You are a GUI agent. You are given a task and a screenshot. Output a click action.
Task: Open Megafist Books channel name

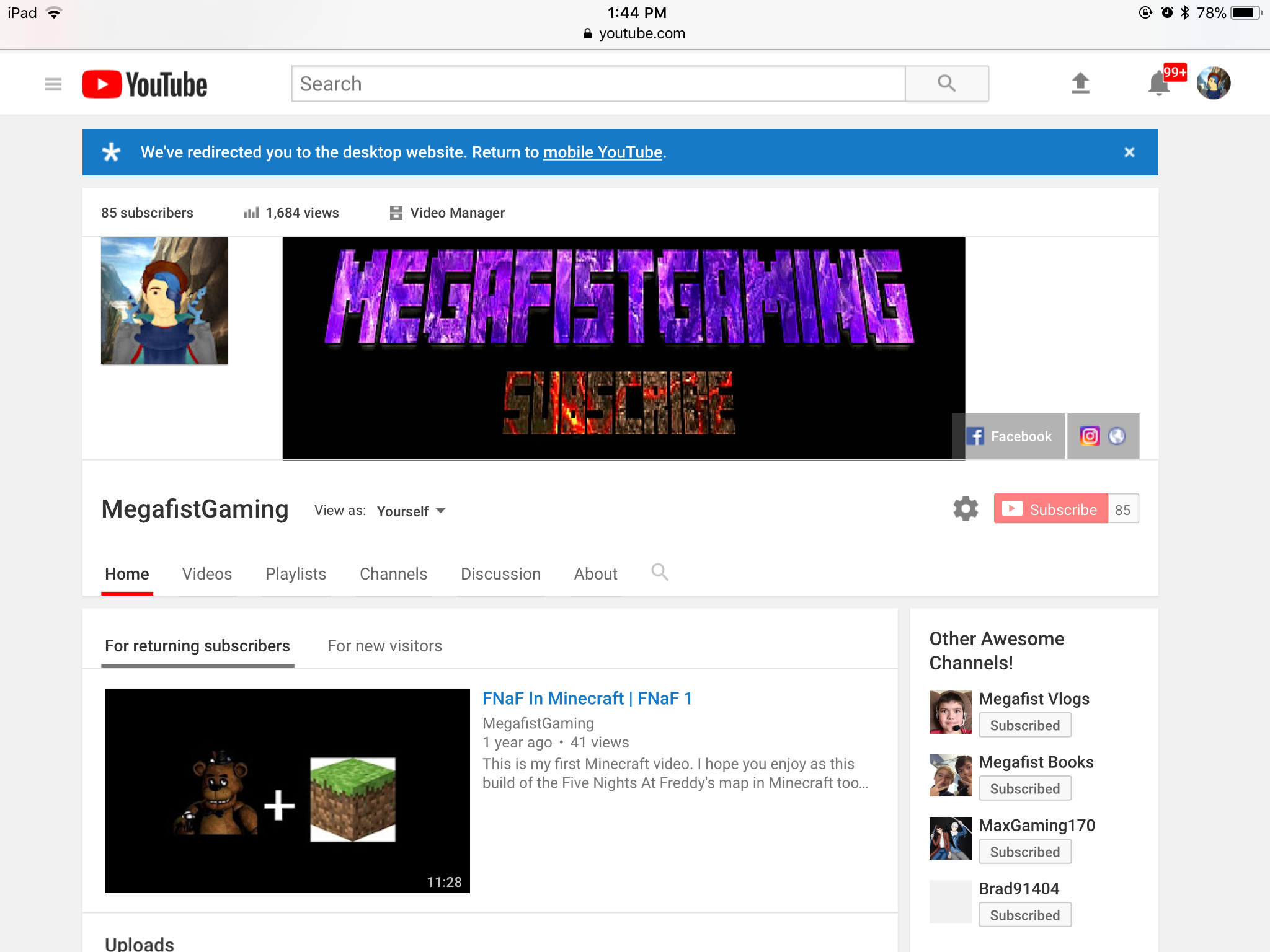[1036, 762]
